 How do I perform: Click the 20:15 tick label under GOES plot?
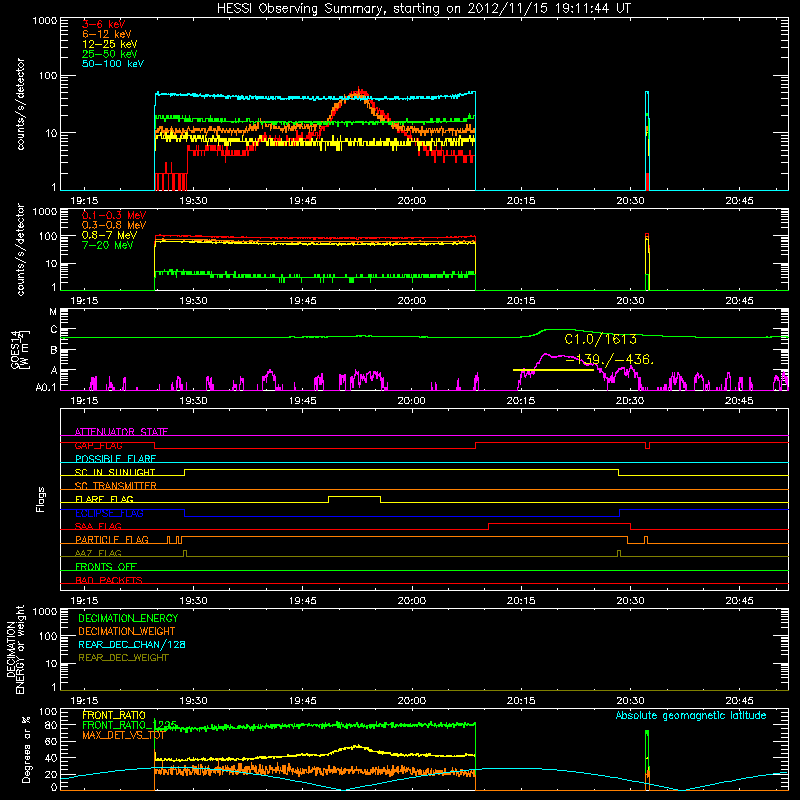(521, 401)
